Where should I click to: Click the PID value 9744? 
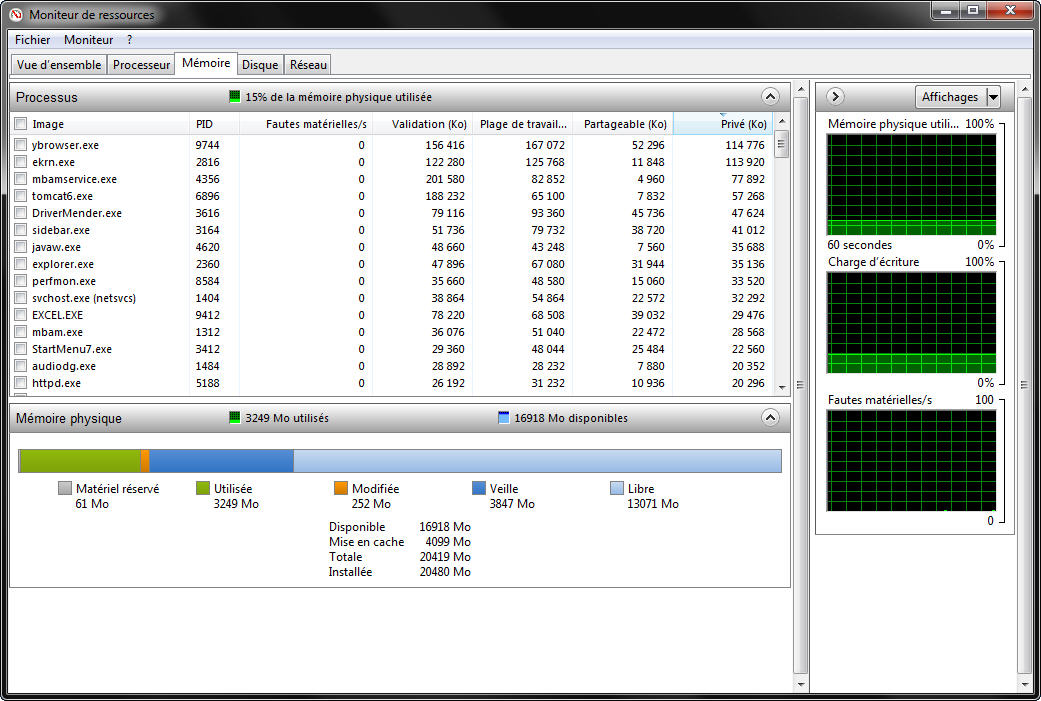(x=207, y=145)
